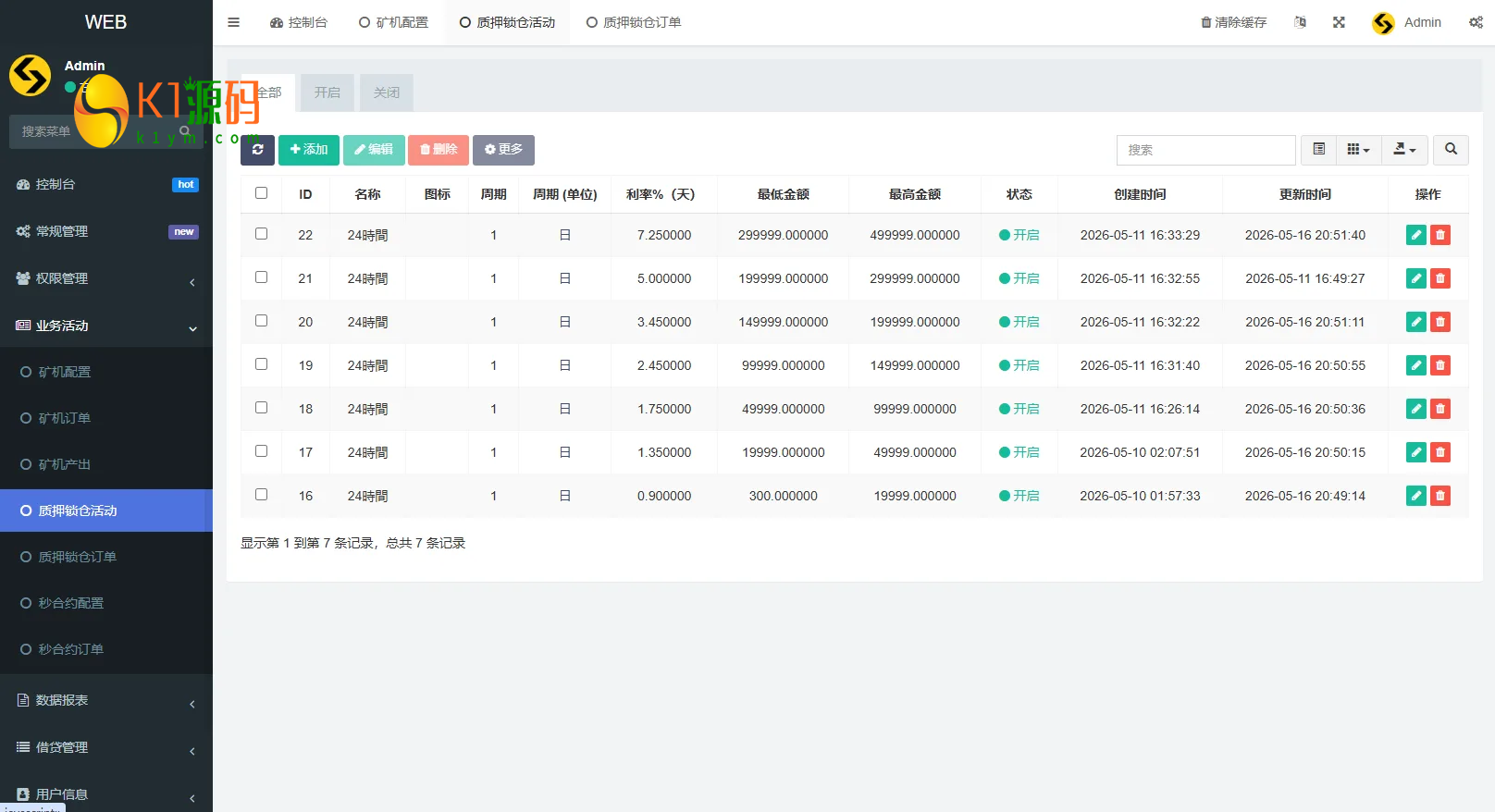Select the checkbox for row ID 16
1495x812 pixels.
click(x=262, y=495)
